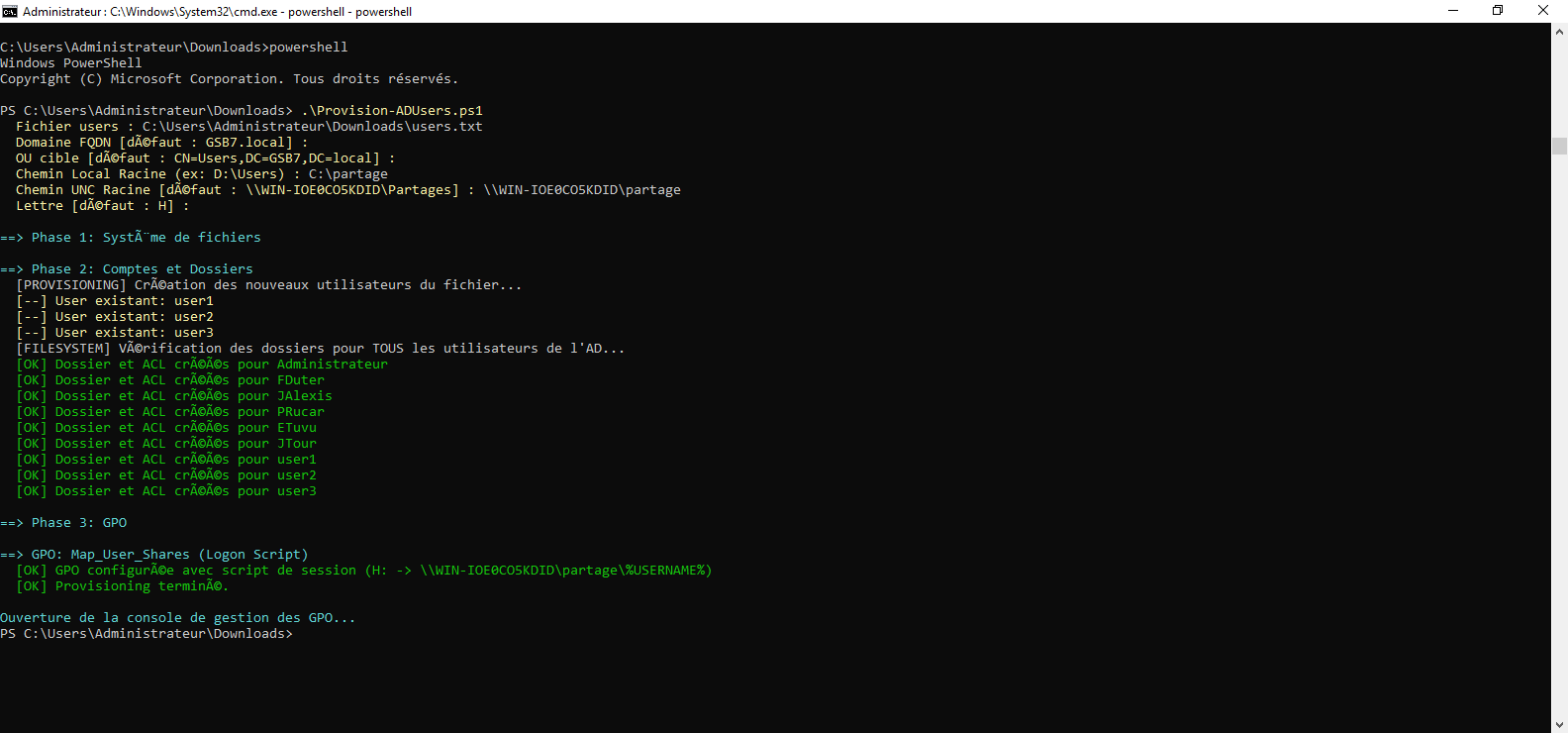Click the OK line for ETuvu
The image size is (1568, 733).
click(166, 427)
